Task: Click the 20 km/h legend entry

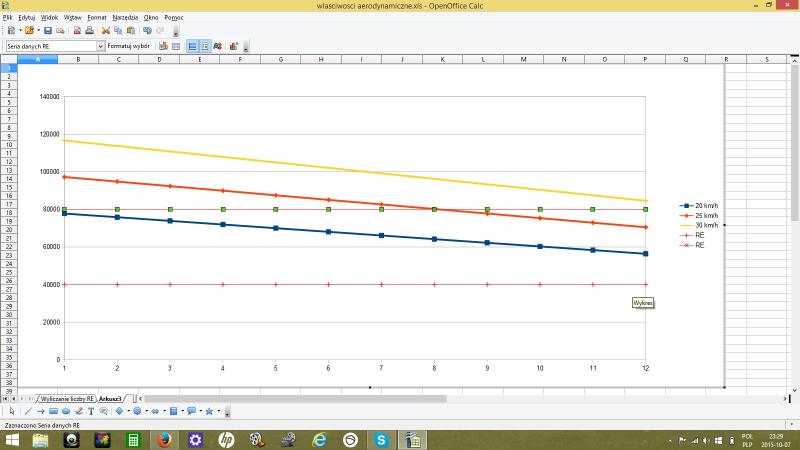Action: click(x=698, y=207)
